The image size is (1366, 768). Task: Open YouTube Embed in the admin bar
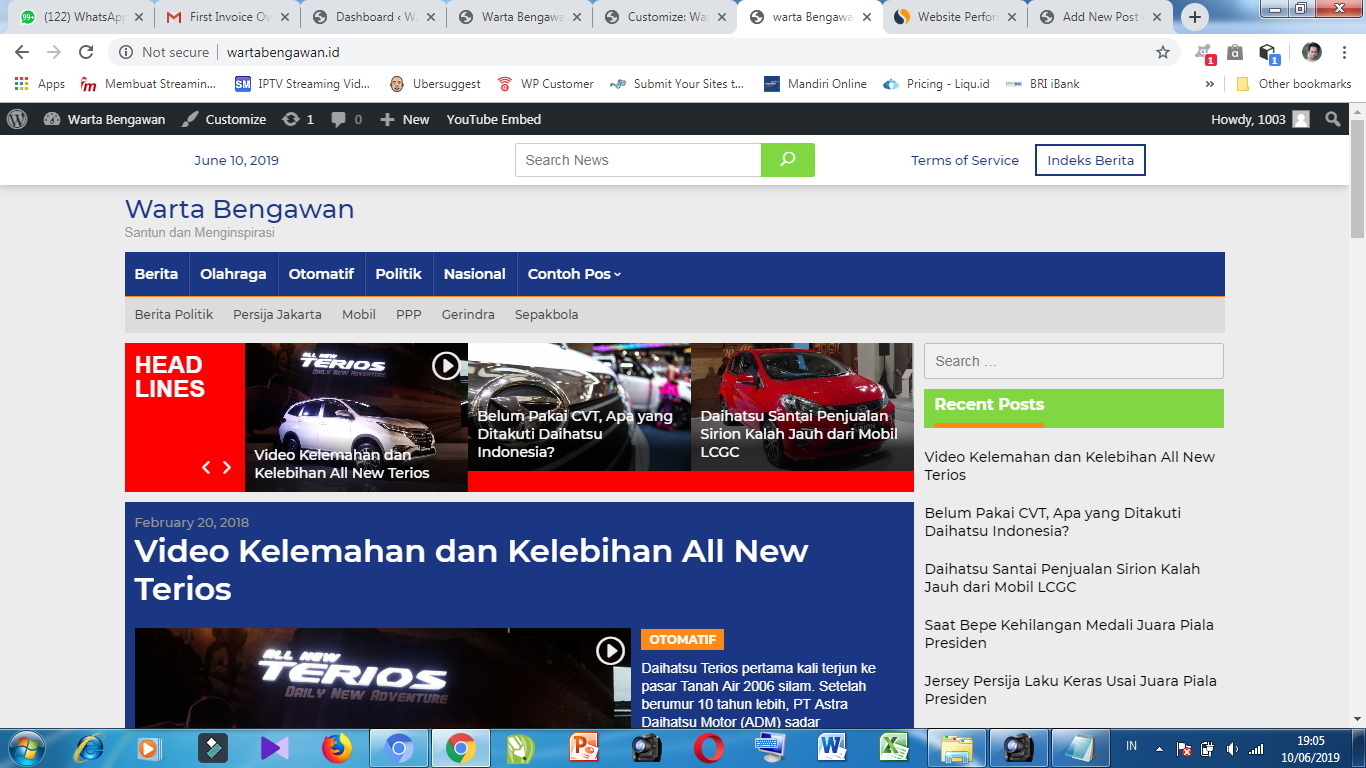494,119
